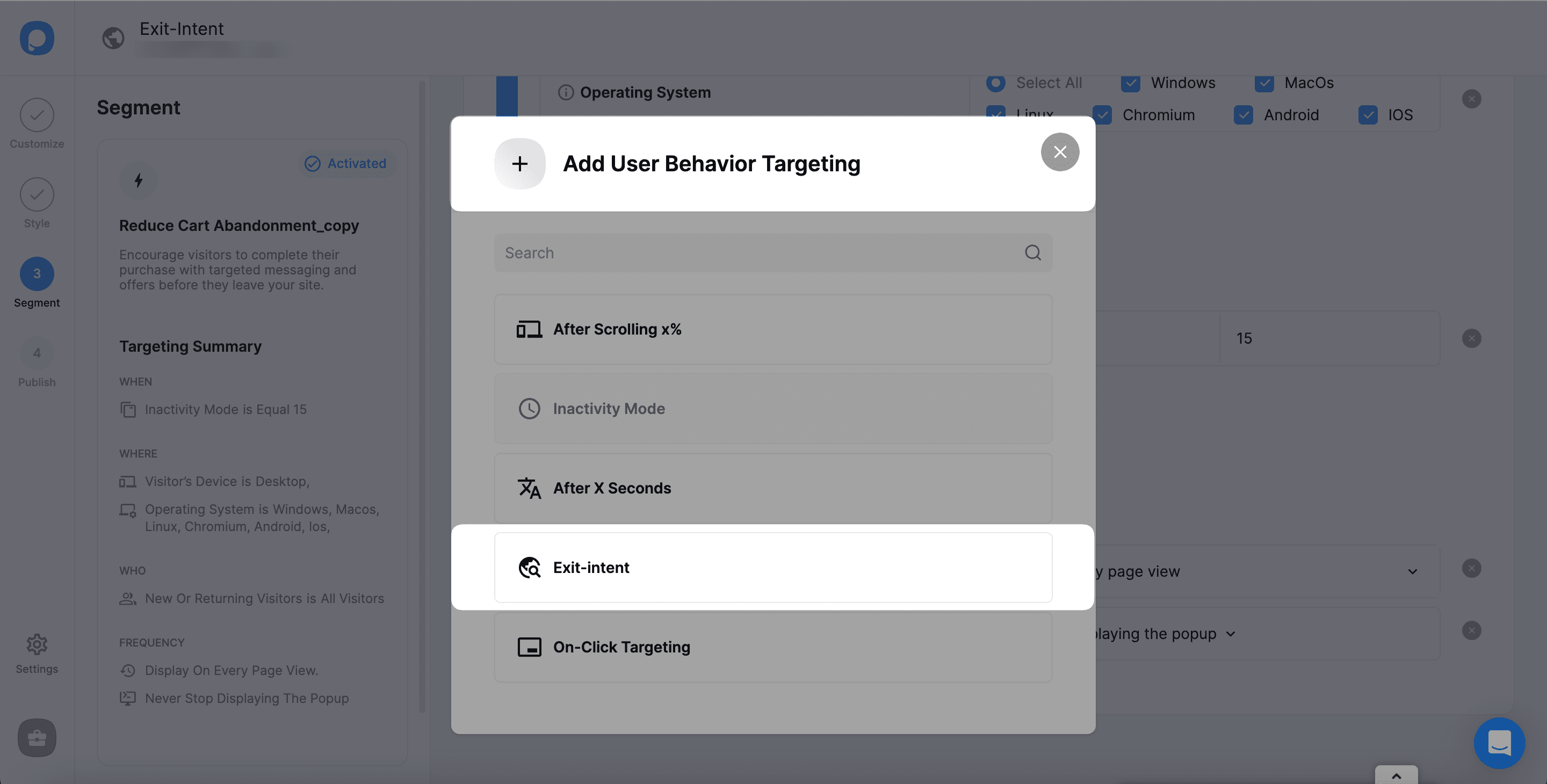Choose After Scrolling x% targeting
1547x784 pixels.
tap(773, 329)
